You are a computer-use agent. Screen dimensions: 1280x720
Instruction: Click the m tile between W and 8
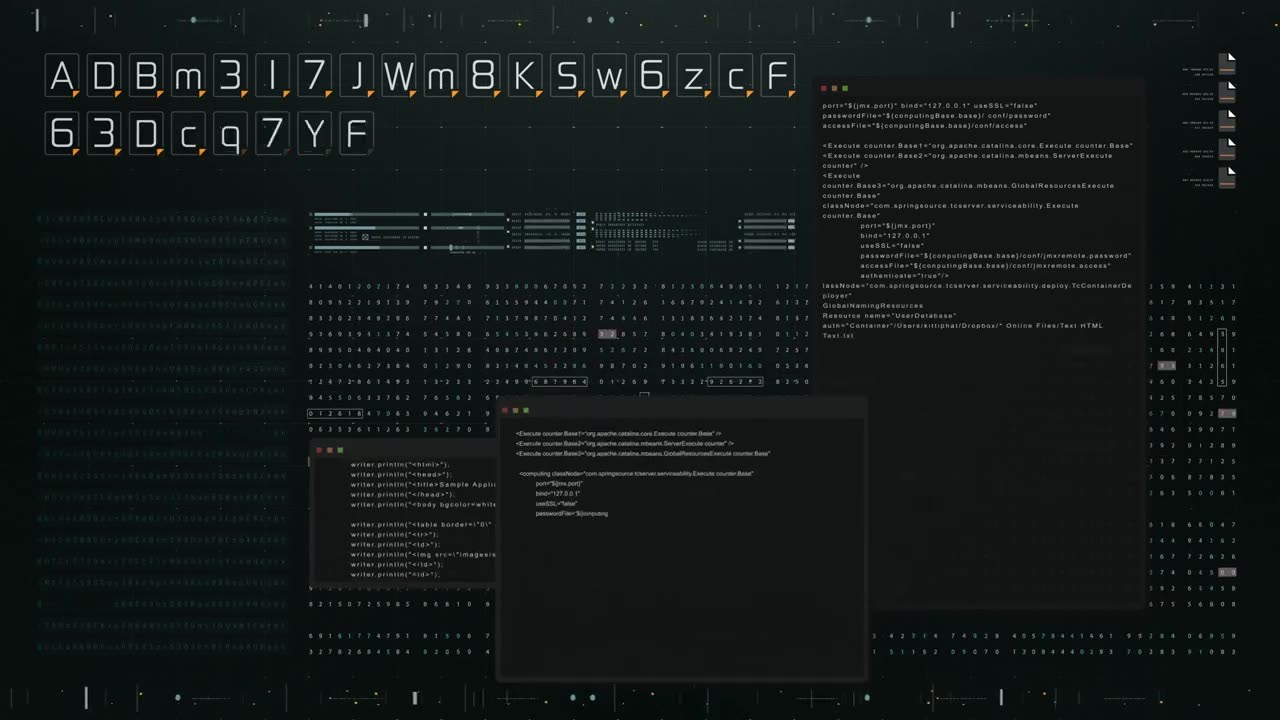pyautogui.click(x=440, y=76)
